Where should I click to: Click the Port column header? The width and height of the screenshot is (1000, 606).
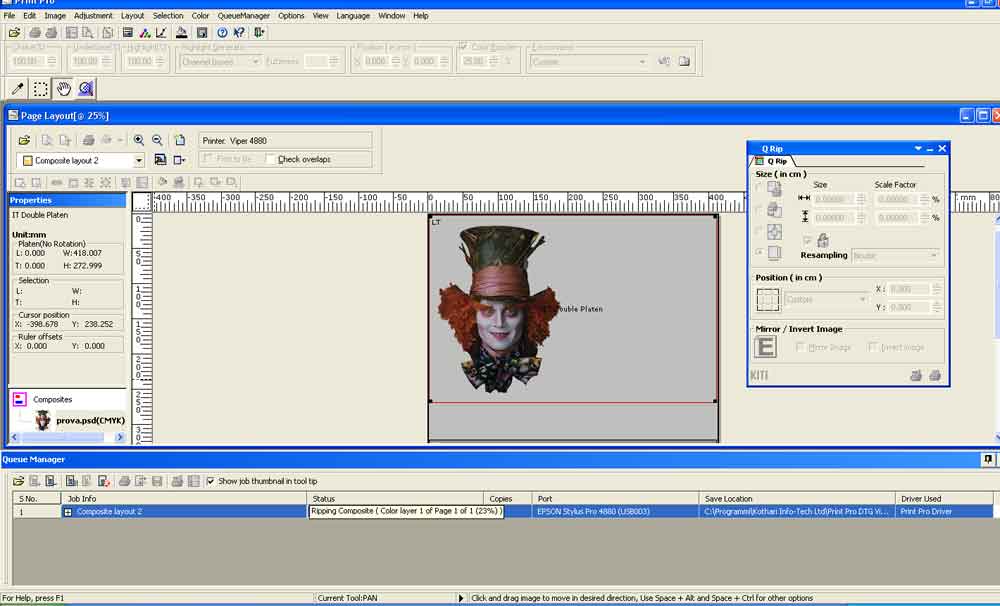(x=615, y=499)
